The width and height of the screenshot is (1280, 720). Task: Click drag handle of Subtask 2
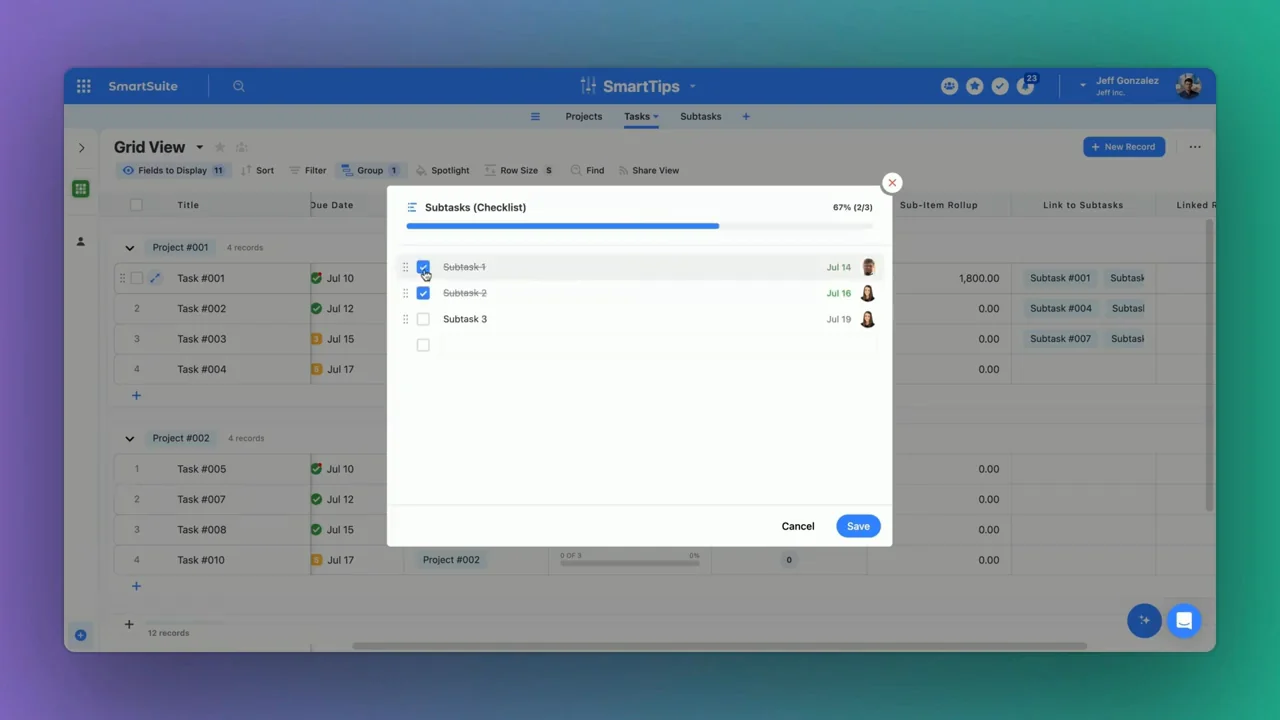point(405,293)
